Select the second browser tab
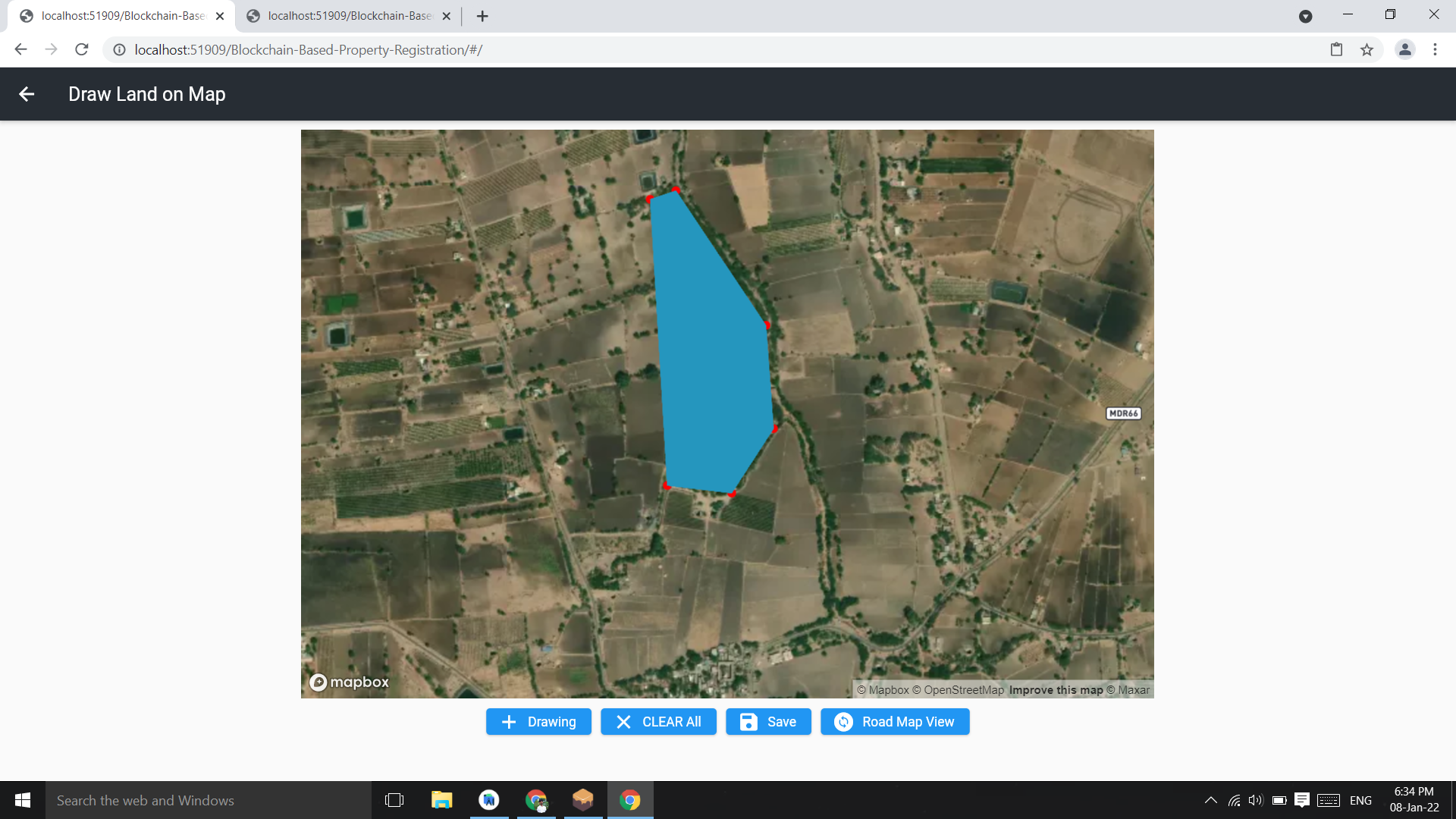Viewport: 1456px width, 819px height. point(349,16)
